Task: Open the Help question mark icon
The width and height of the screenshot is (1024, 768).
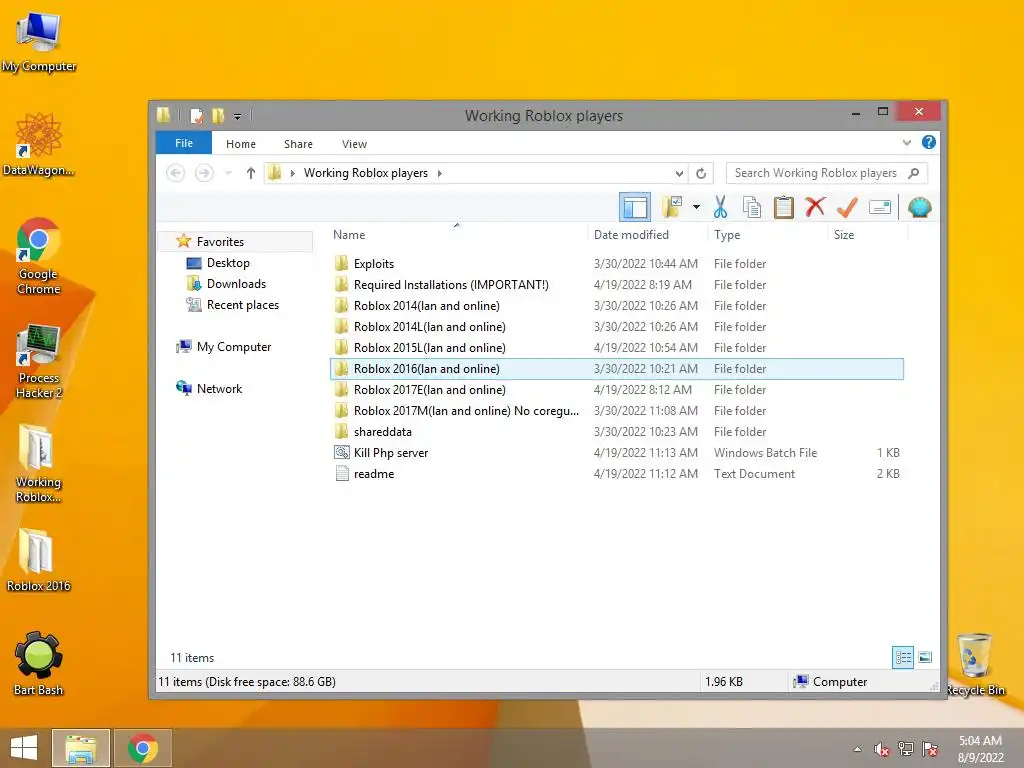Action: pos(929,142)
